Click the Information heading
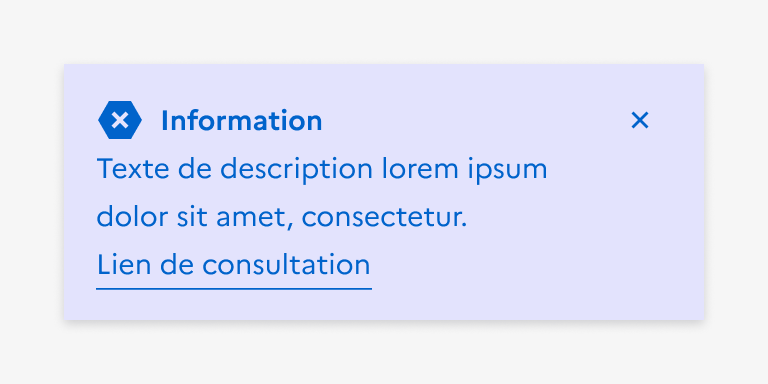This screenshot has width=768, height=384. [241, 120]
